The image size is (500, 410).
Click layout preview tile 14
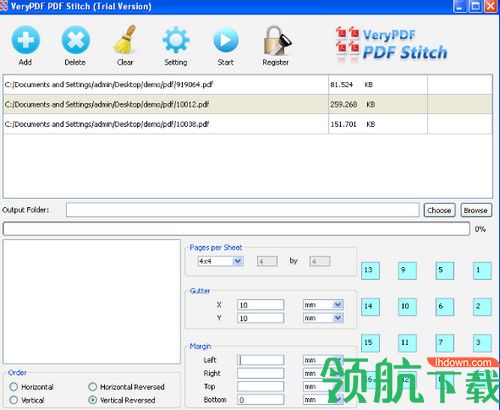tap(370, 307)
